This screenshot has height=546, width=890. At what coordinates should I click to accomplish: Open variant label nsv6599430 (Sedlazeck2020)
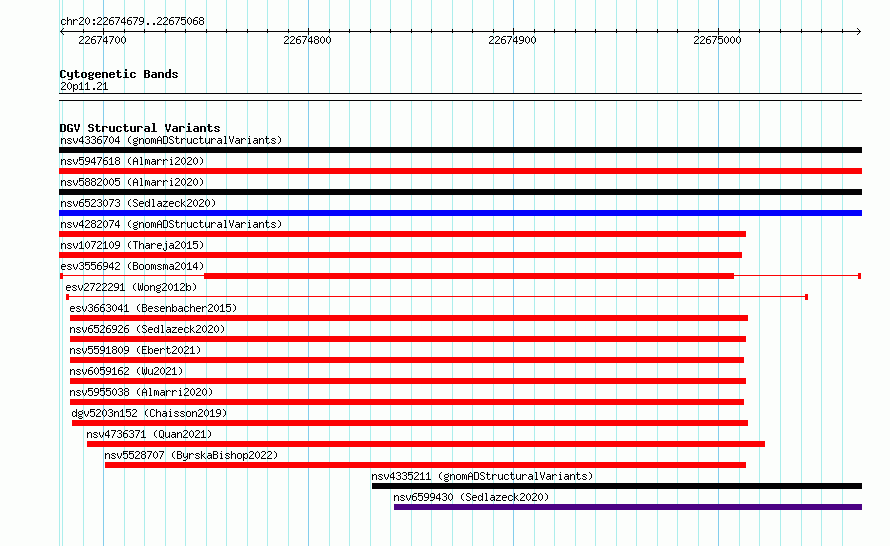(x=471, y=497)
